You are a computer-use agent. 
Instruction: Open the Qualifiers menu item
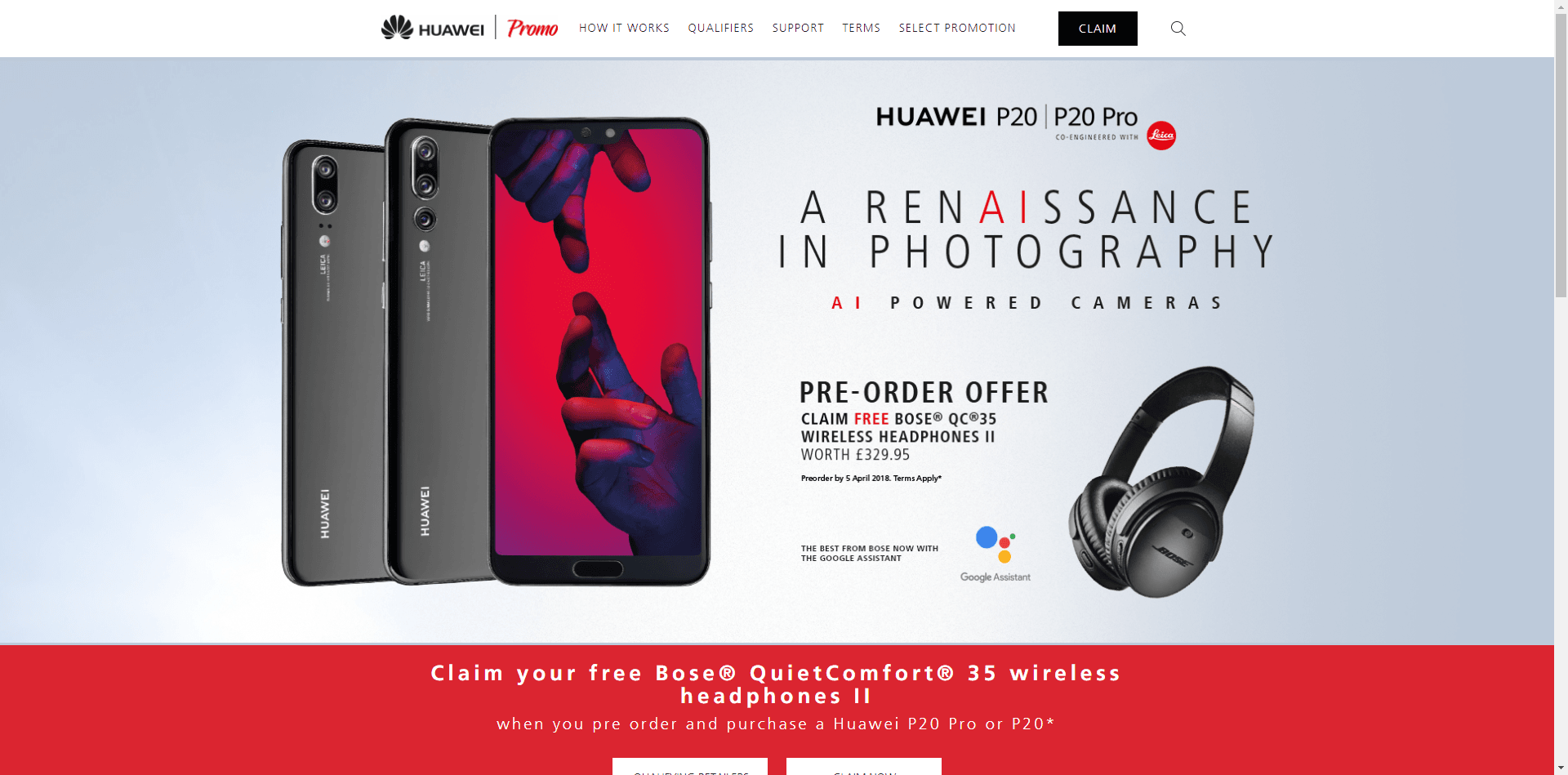[721, 28]
